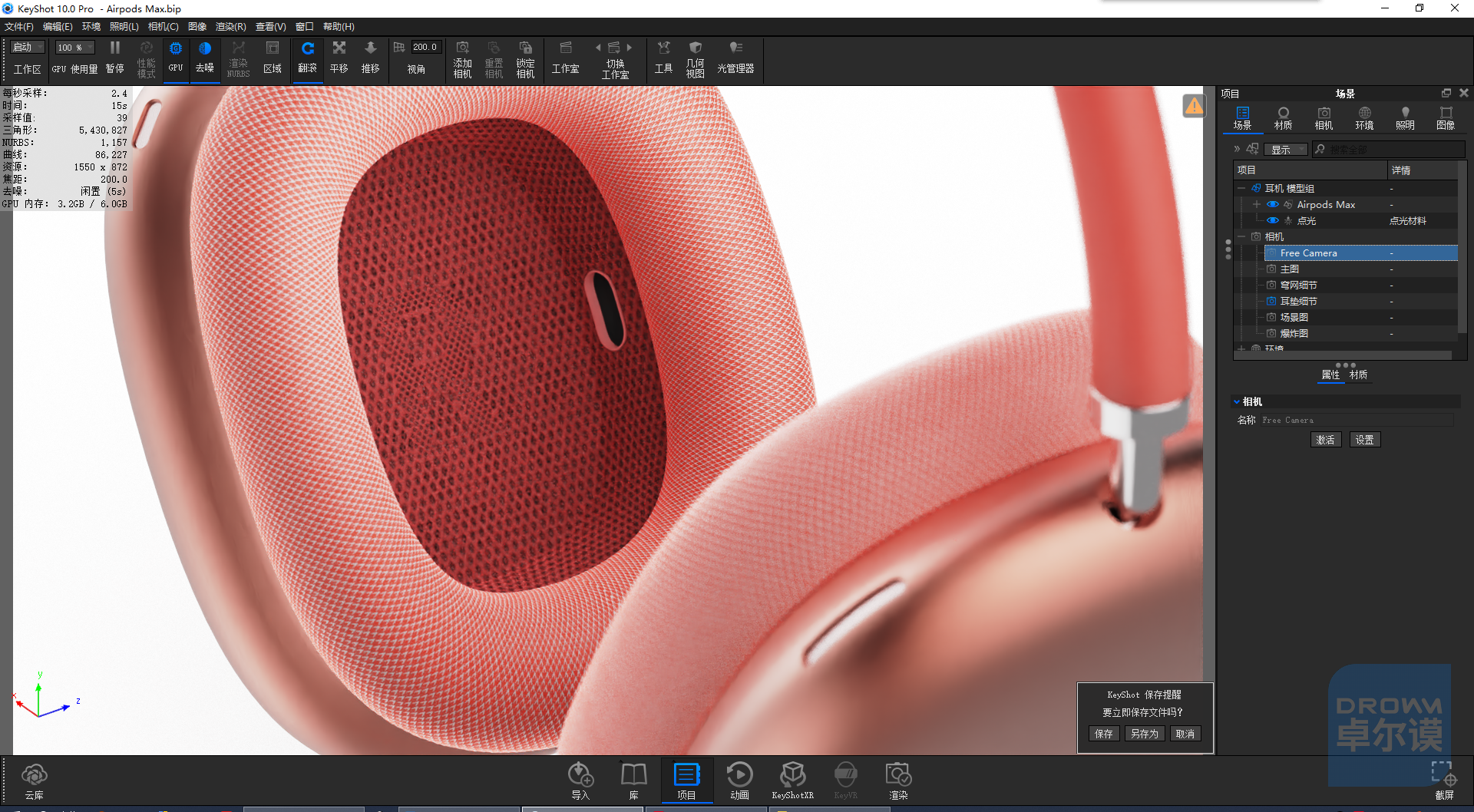Open the 云库 cloud library
Screen dimensions: 1474x812
click(x=35, y=781)
